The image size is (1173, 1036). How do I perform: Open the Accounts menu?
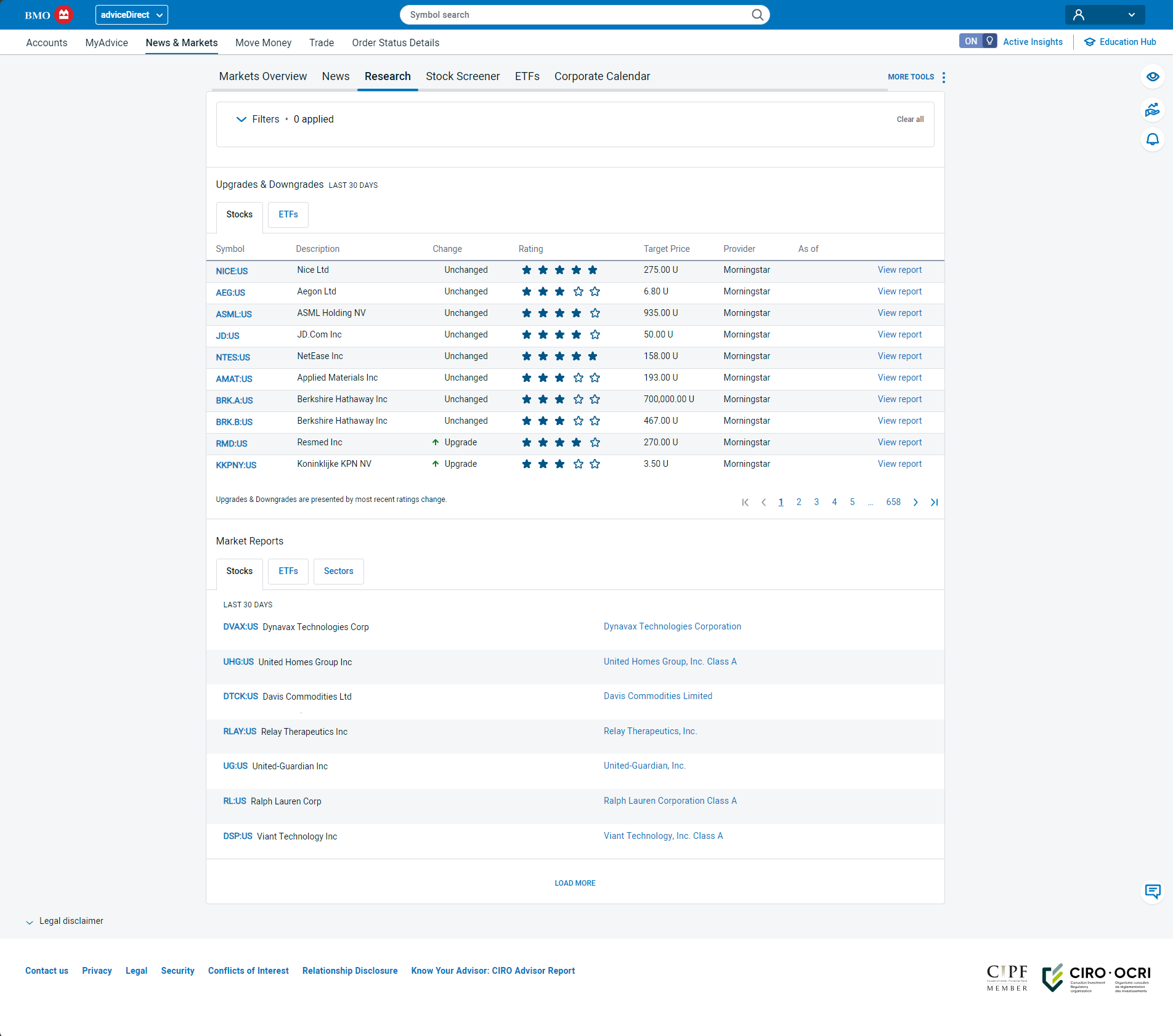pos(47,42)
